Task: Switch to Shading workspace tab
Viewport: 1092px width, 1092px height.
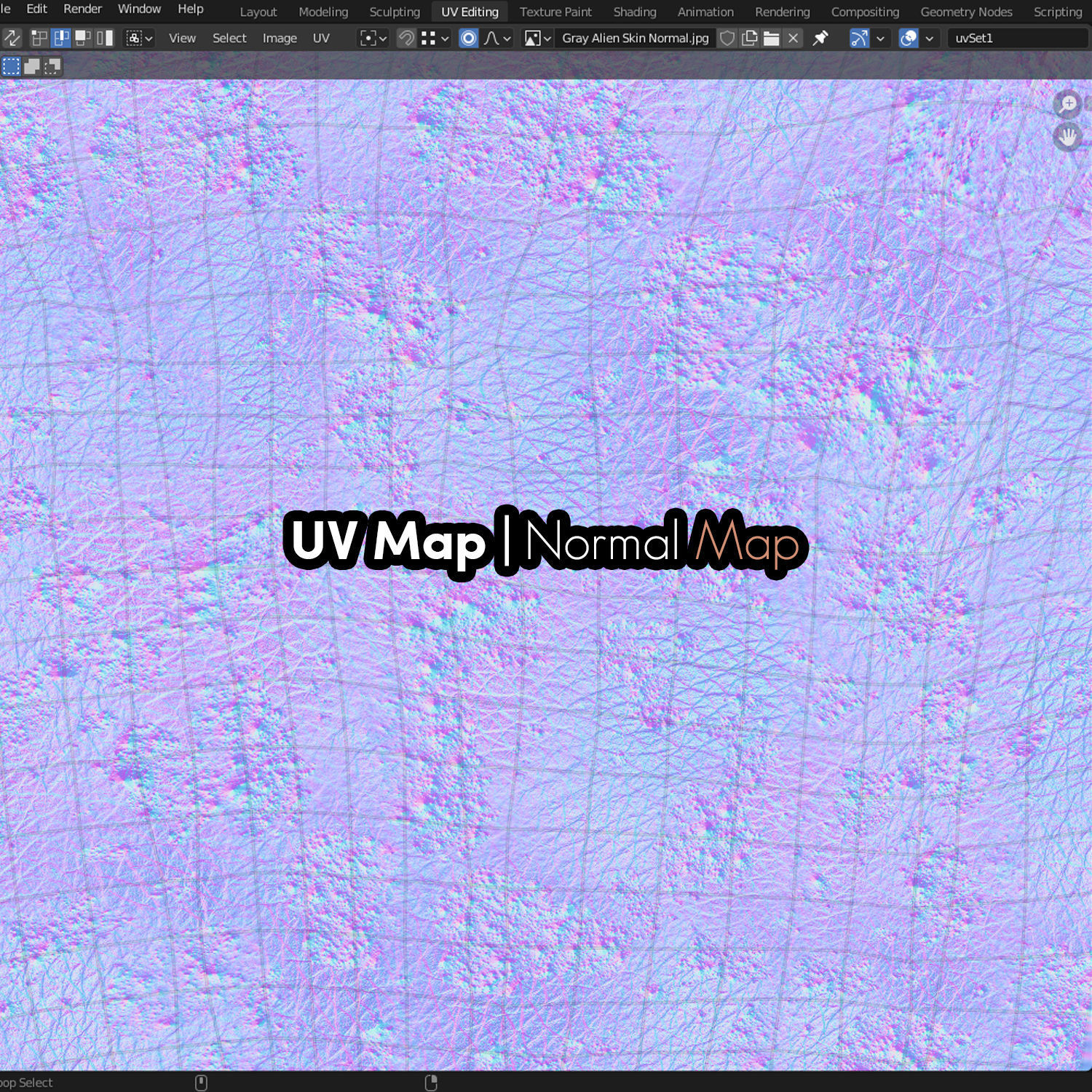Action: pyautogui.click(x=635, y=12)
